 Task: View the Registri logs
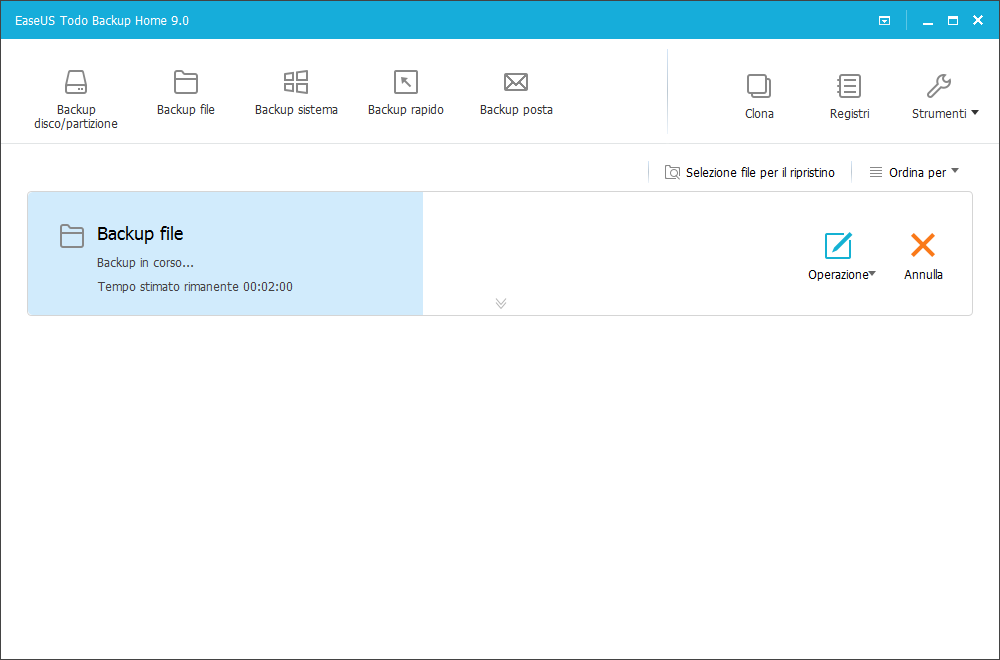coord(849,96)
